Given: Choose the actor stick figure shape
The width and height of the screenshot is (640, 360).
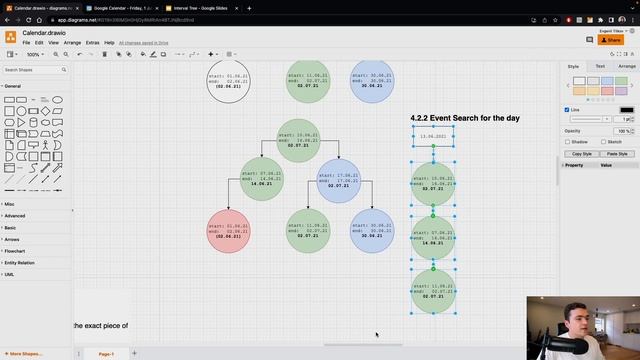Looking at the screenshot, I should pos(45,145).
